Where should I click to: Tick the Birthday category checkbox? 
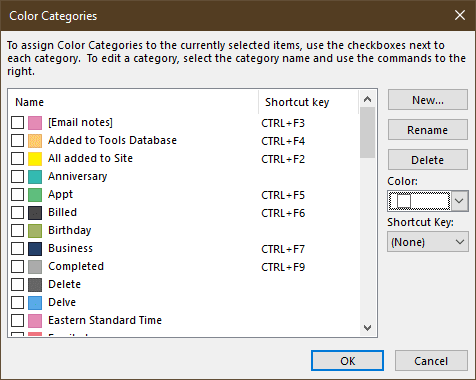click(17, 231)
